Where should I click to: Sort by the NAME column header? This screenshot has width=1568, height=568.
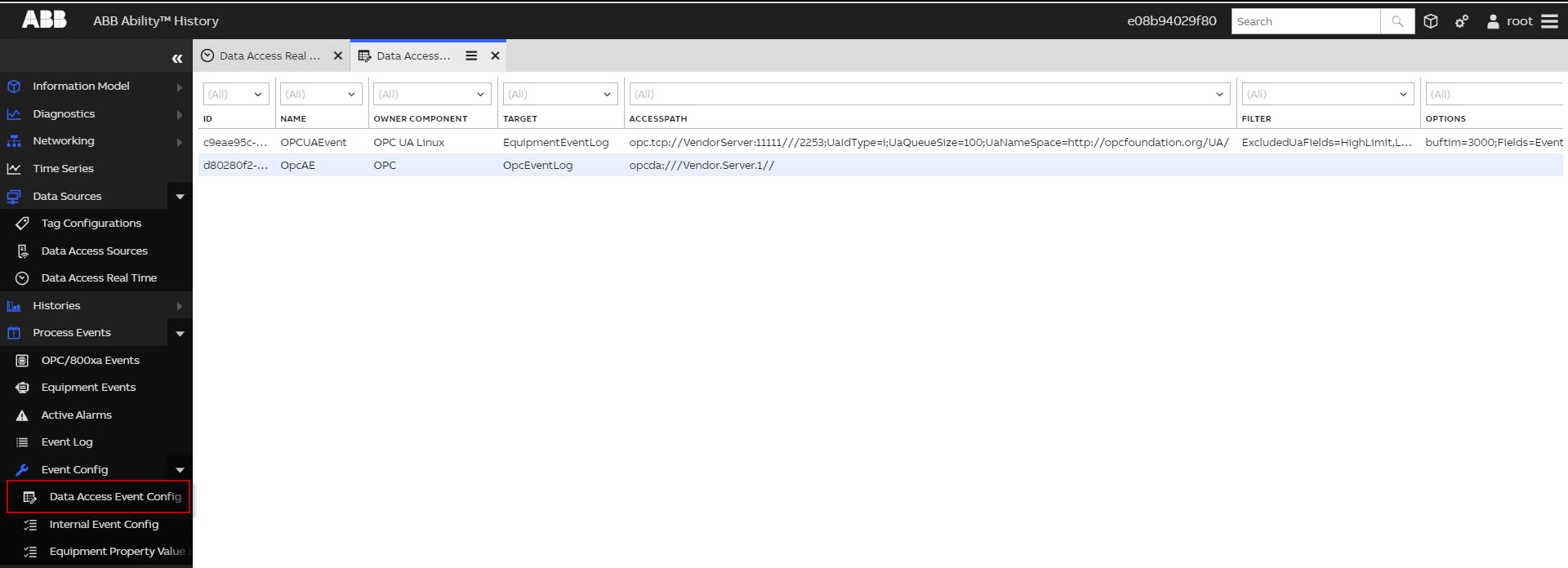click(x=293, y=119)
